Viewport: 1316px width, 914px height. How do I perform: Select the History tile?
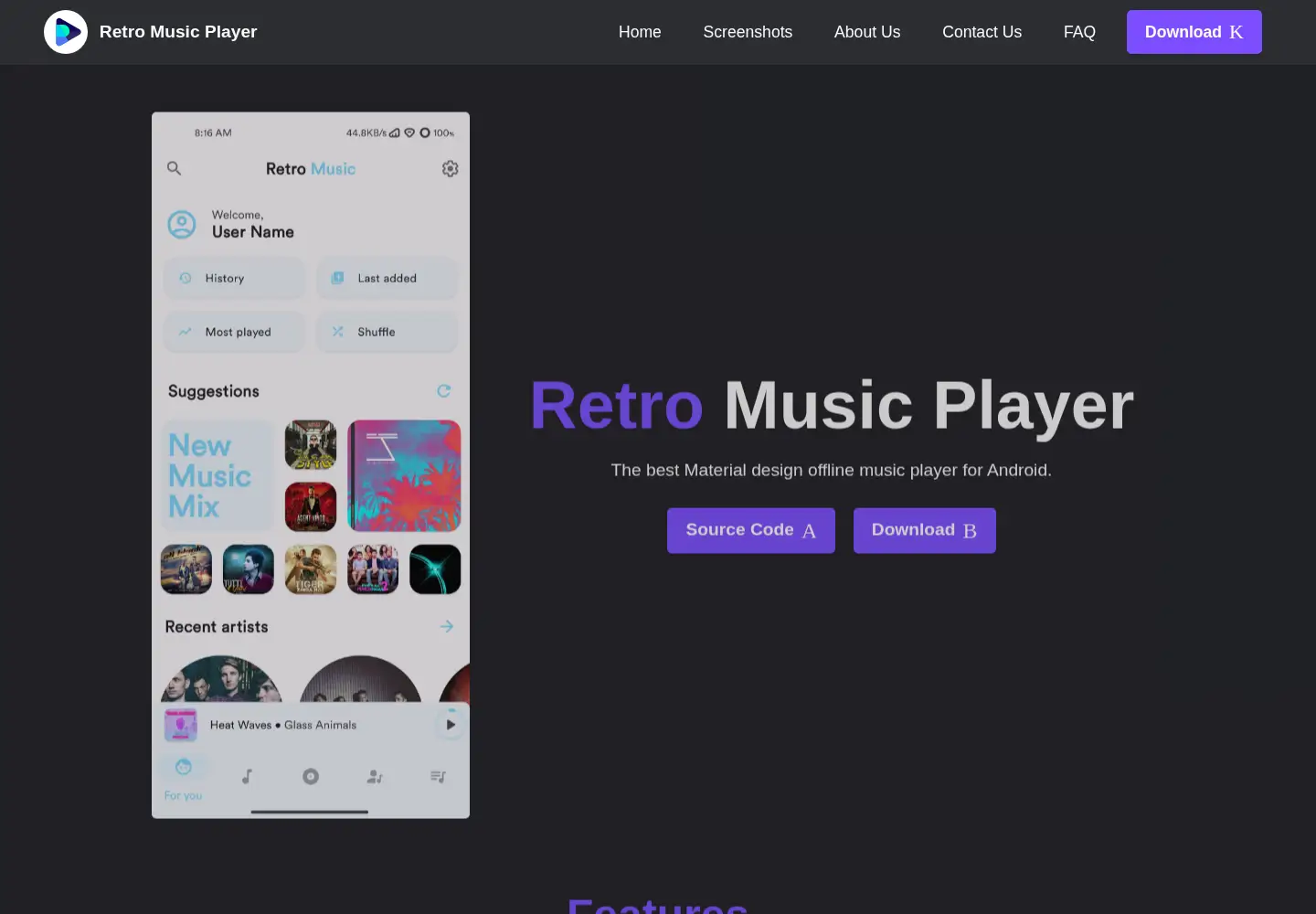tap(235, 278)
